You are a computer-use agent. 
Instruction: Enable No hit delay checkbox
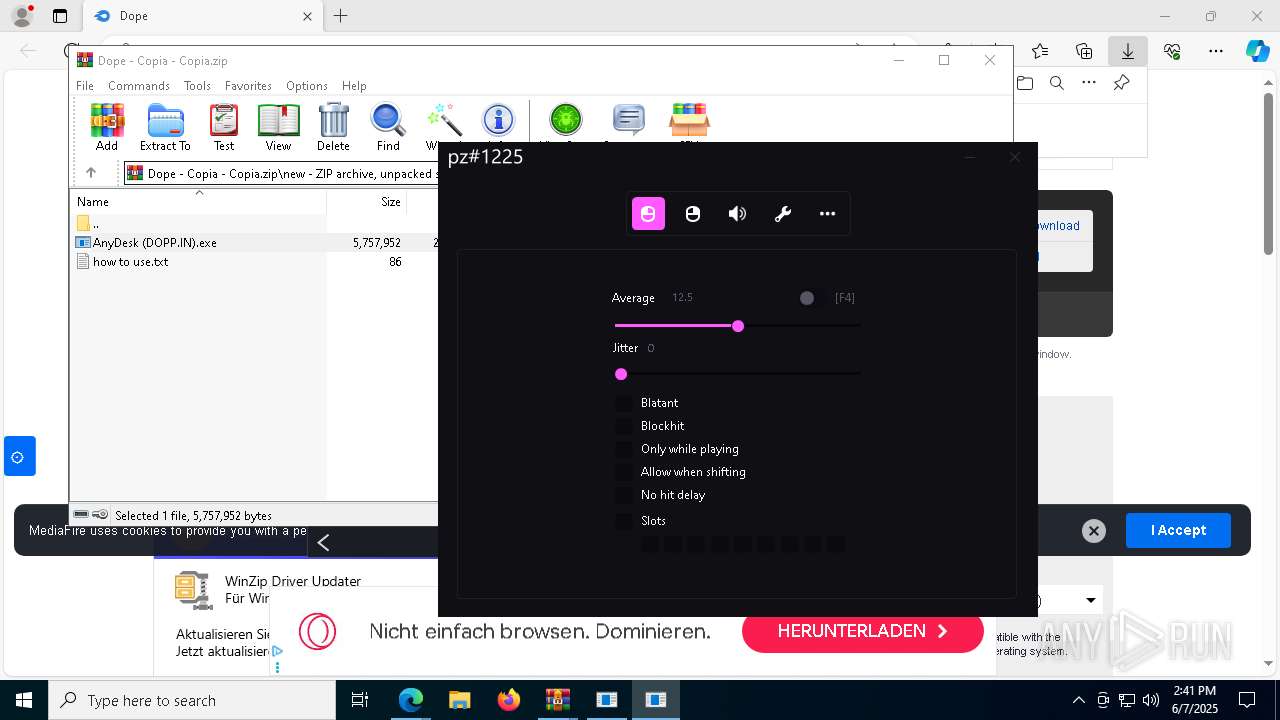[x=624, y=495]
